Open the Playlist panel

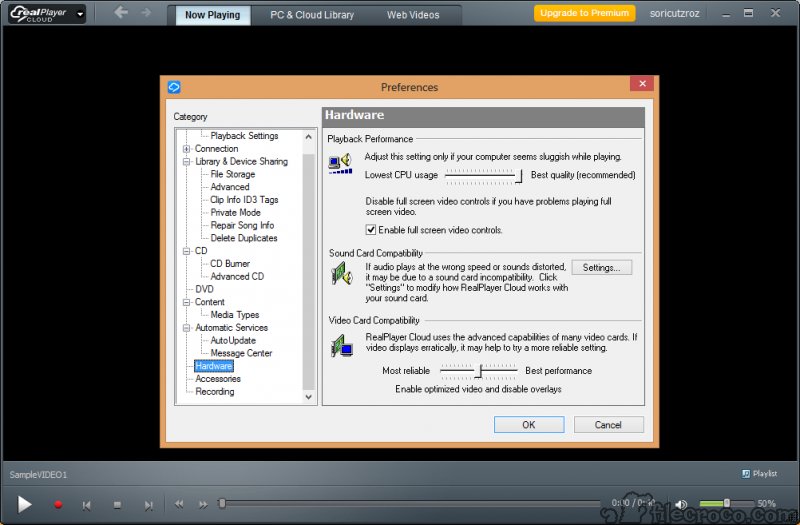[x=759, y=474]
